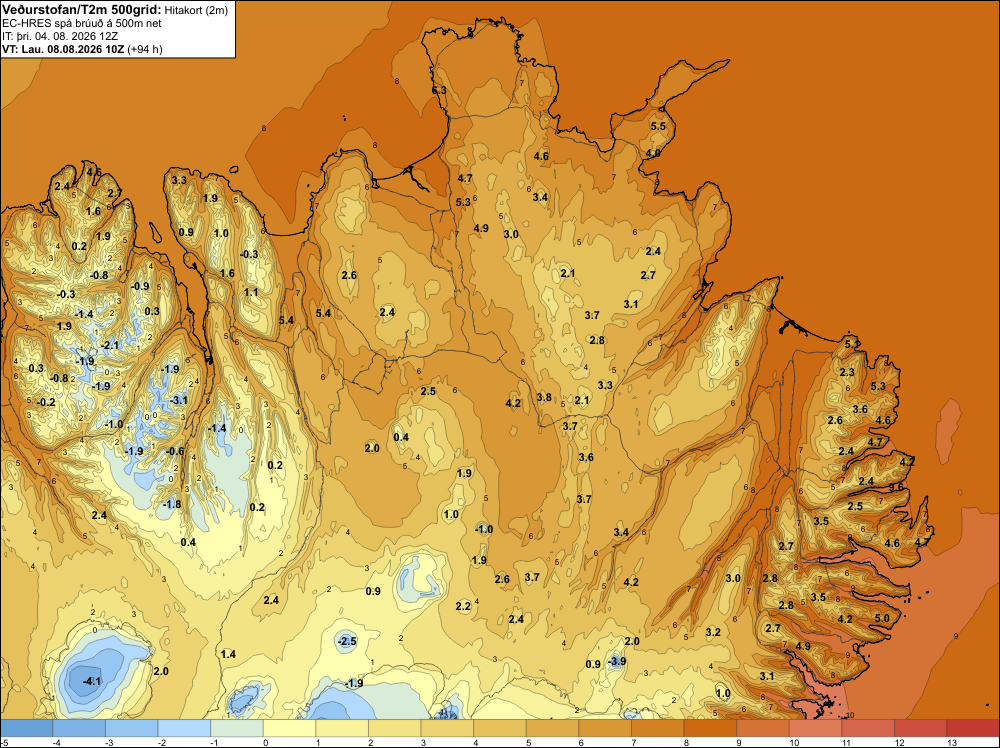Click the -1.8 temperature value

click(172, 504)
